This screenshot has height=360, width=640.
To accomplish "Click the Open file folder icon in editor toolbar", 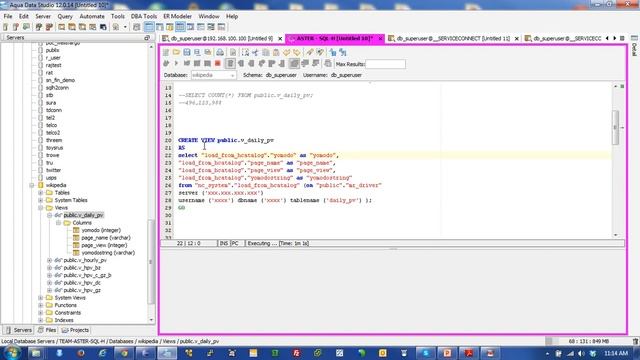I will 176,52.
